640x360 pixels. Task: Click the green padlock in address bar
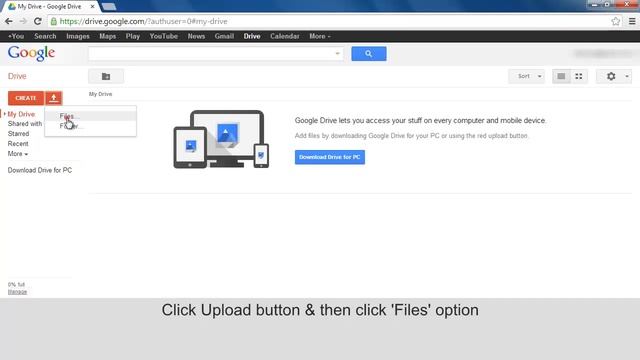[x=53, y=21]
